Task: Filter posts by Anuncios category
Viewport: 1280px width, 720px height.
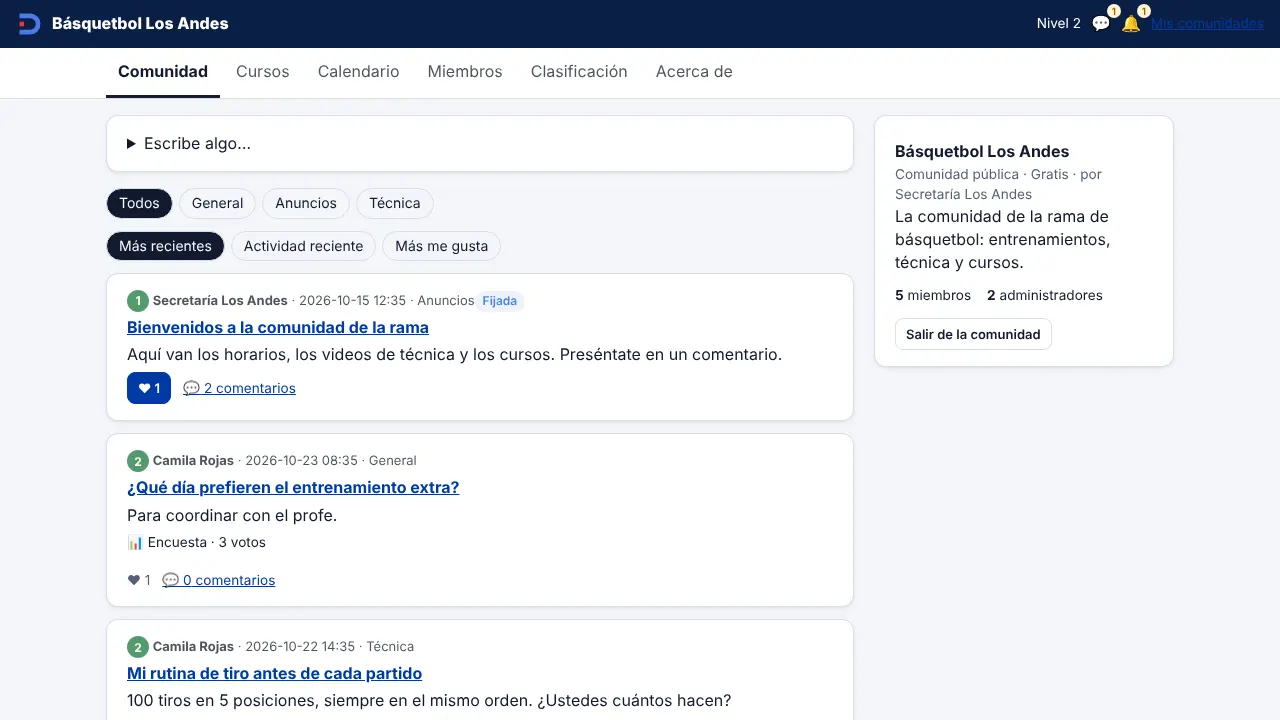Action: [x=306, y=203]
